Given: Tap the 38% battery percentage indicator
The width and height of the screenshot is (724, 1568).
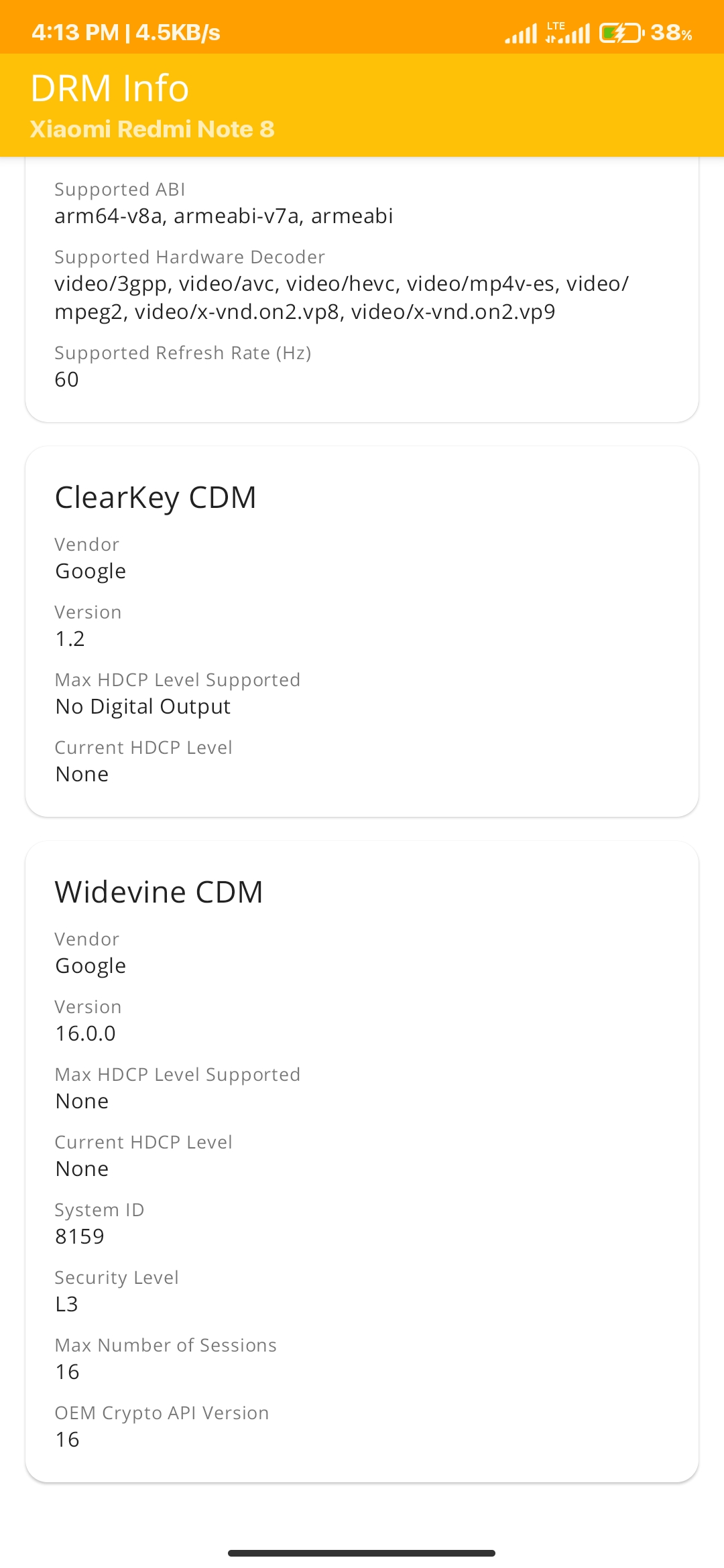Looking at the screenshot, I should tap(671, 32).
